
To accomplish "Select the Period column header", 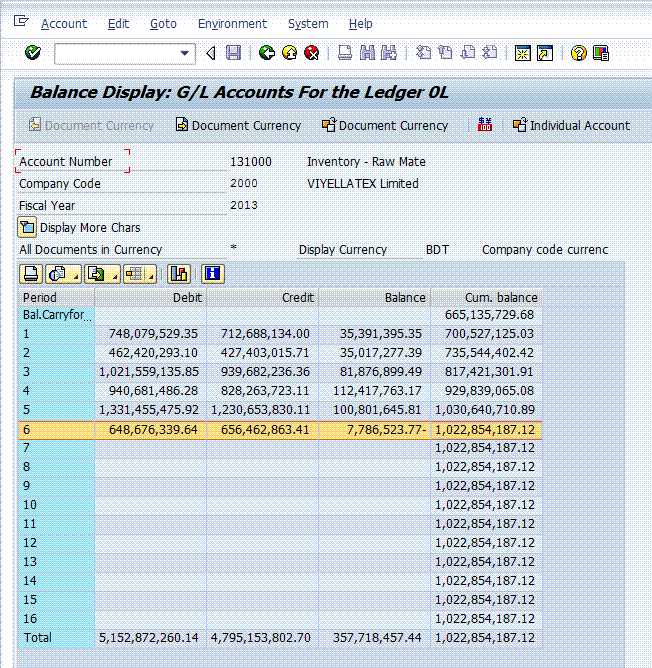I will coord(56,297).
